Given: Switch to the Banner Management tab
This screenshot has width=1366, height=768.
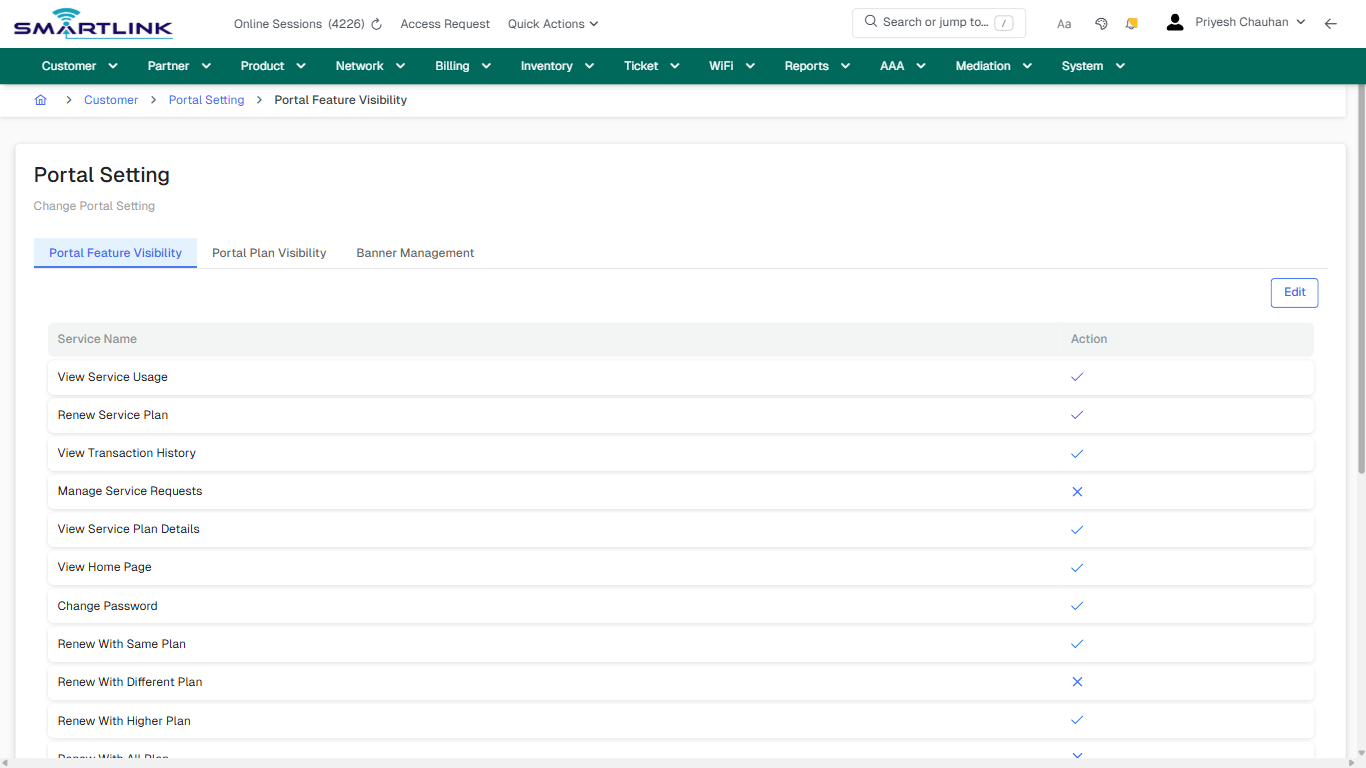Looking at the screenshot, I should tap(414, 253).
